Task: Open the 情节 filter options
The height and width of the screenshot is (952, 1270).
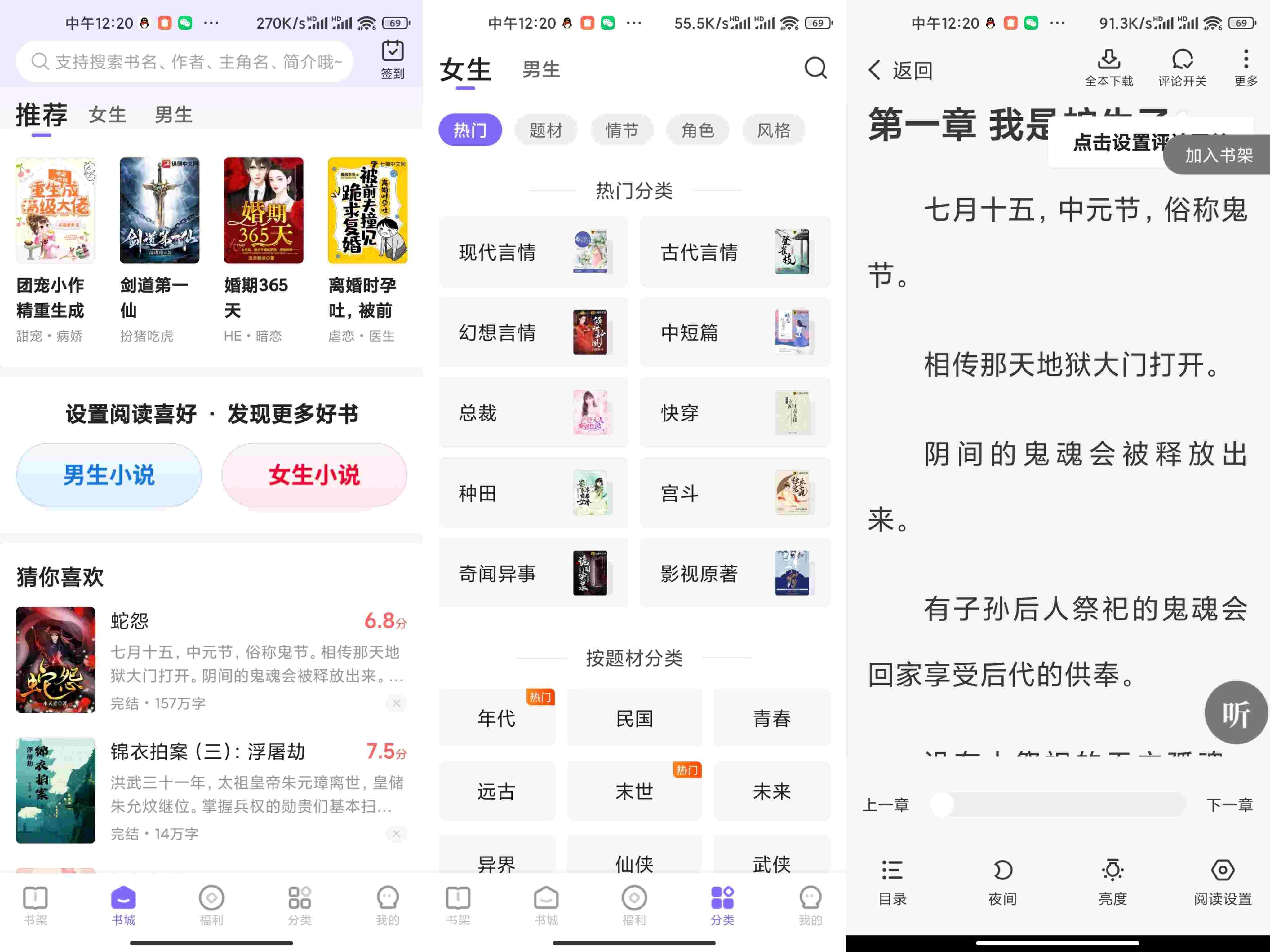Action: point(622,130)
